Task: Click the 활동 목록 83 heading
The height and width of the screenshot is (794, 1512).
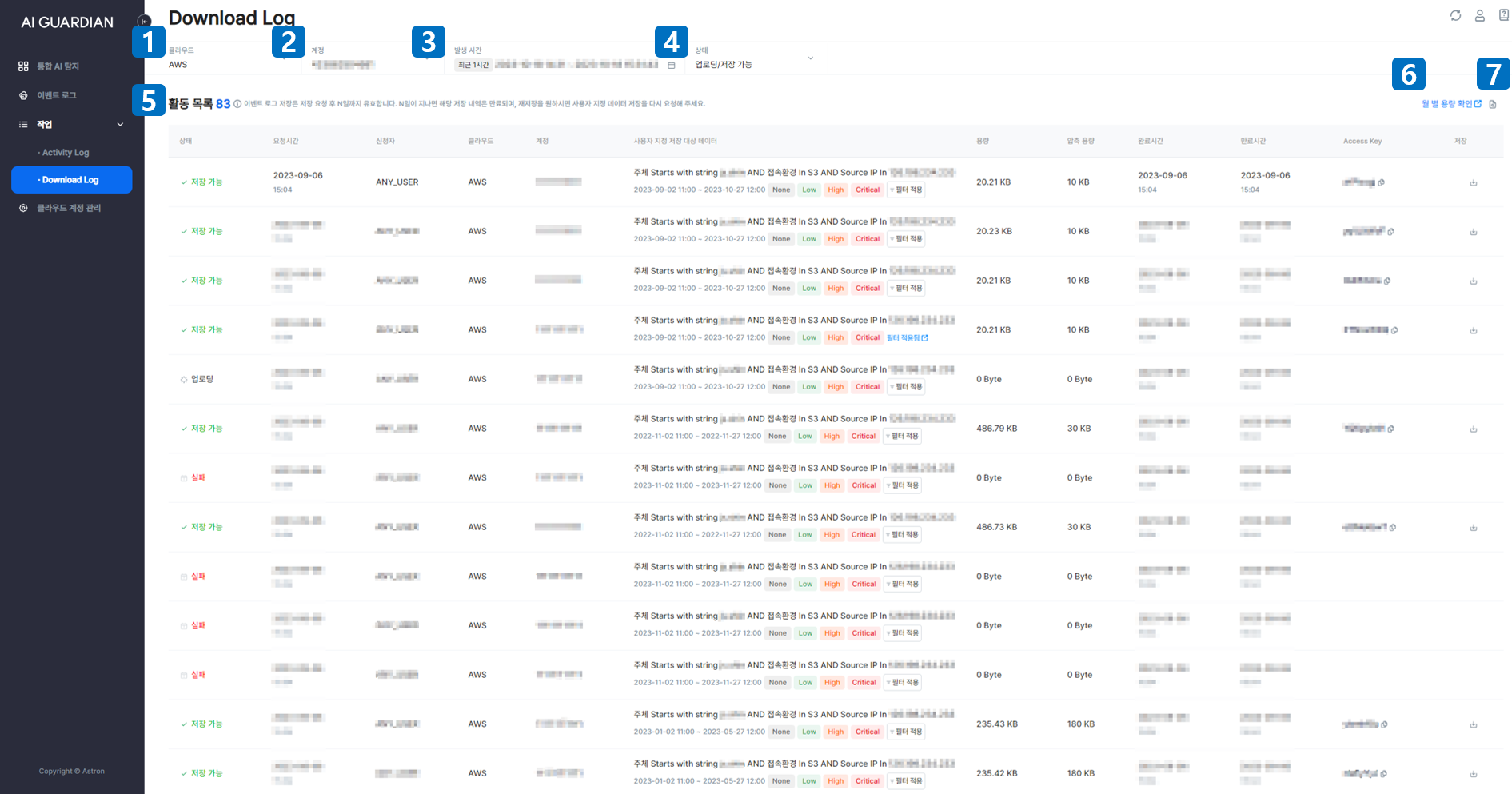Action: coord(199,104)
